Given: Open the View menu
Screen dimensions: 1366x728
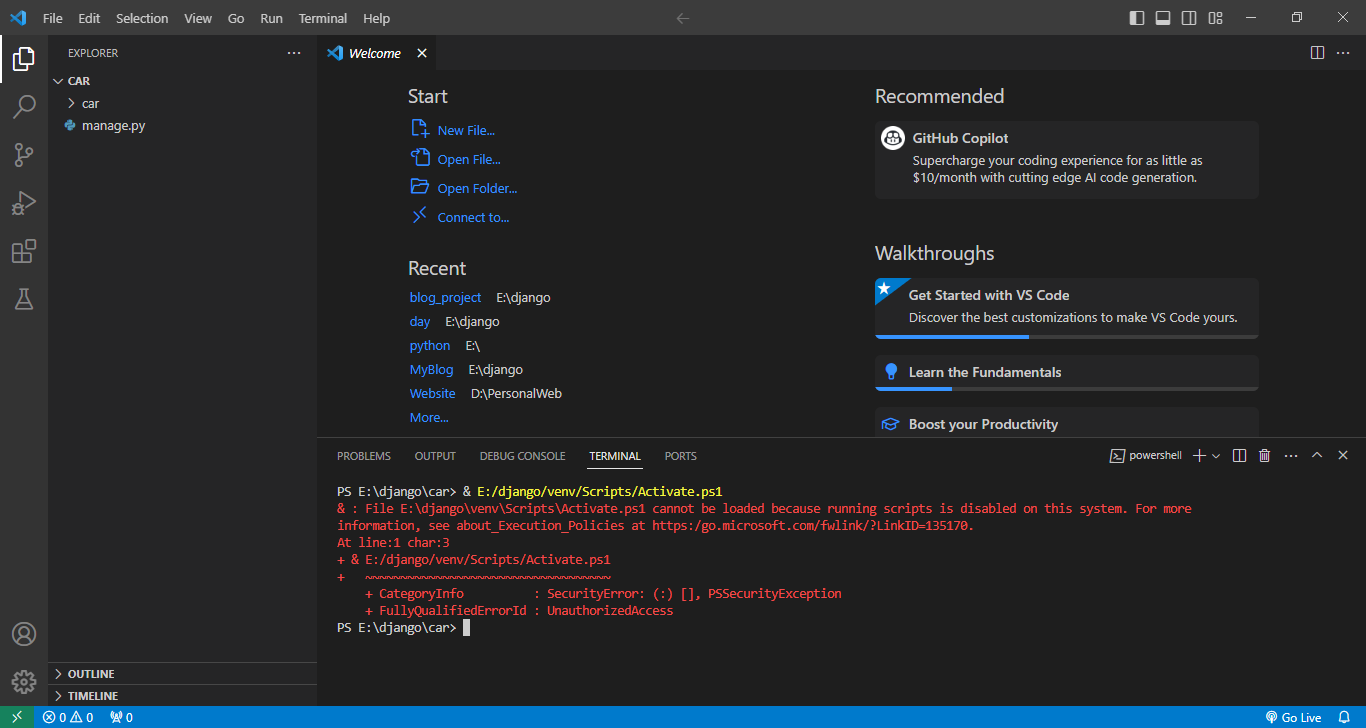Looking at the screenshot, I should pos(198,18).
